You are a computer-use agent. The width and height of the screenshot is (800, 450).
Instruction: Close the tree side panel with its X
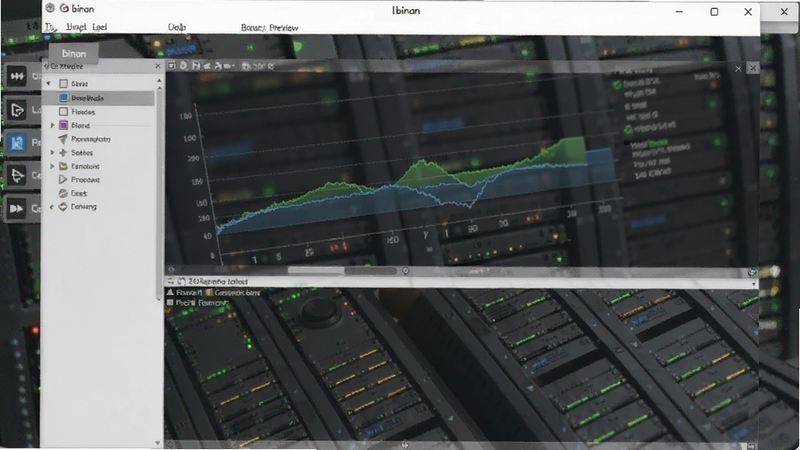click(158, 66)
